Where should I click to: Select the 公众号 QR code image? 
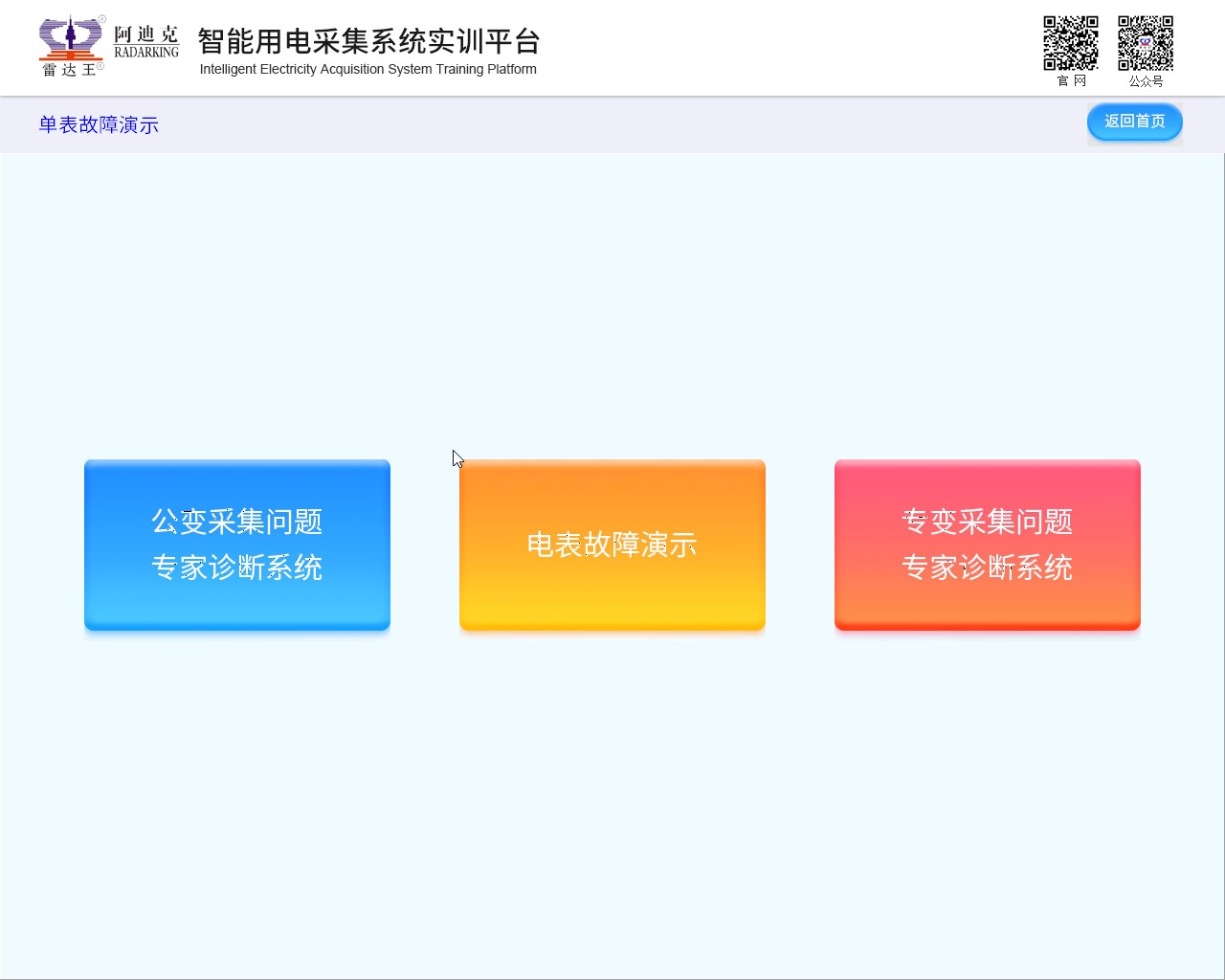point(1146,43)
